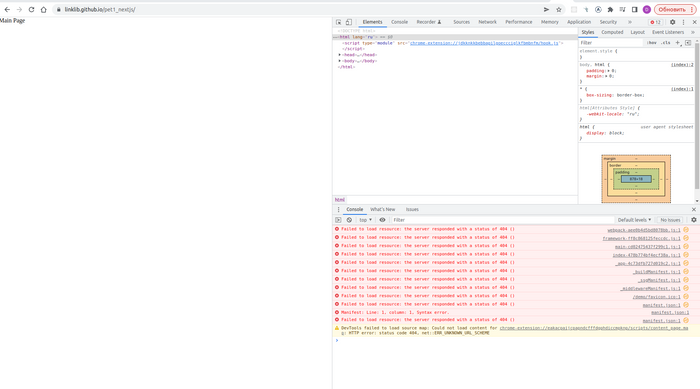Bookmark page with star icon
The height and width of the screenshot is (389, 700).
tap(558, 9)
